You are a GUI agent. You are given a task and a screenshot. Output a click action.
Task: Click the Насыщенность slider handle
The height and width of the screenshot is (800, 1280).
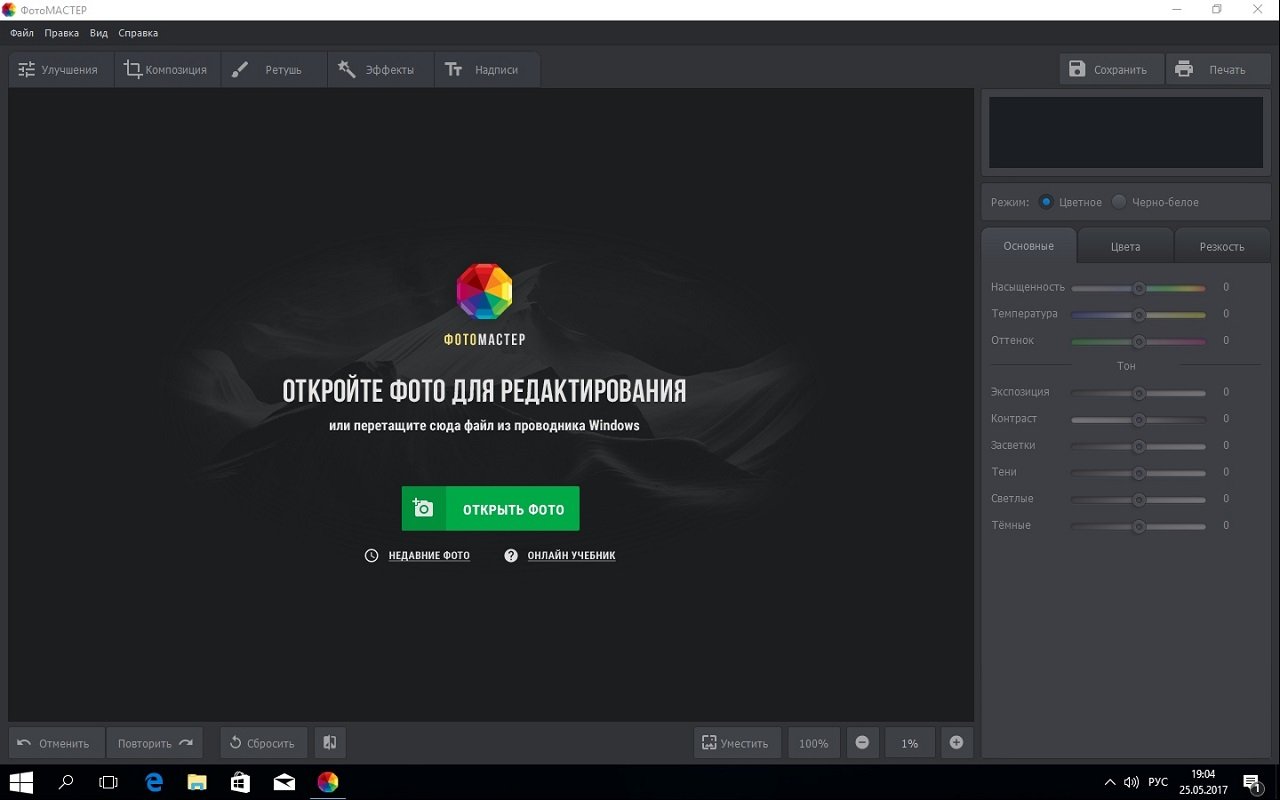[x=1138, y=288]
